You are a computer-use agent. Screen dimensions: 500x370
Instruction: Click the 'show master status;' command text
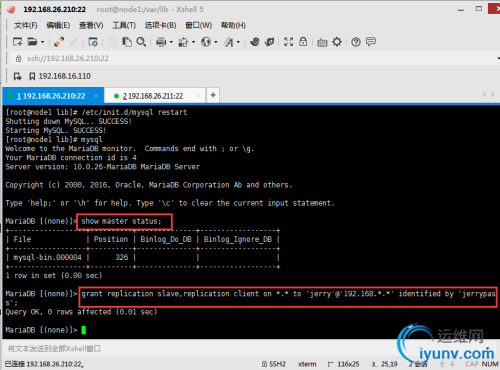[121, 221]
